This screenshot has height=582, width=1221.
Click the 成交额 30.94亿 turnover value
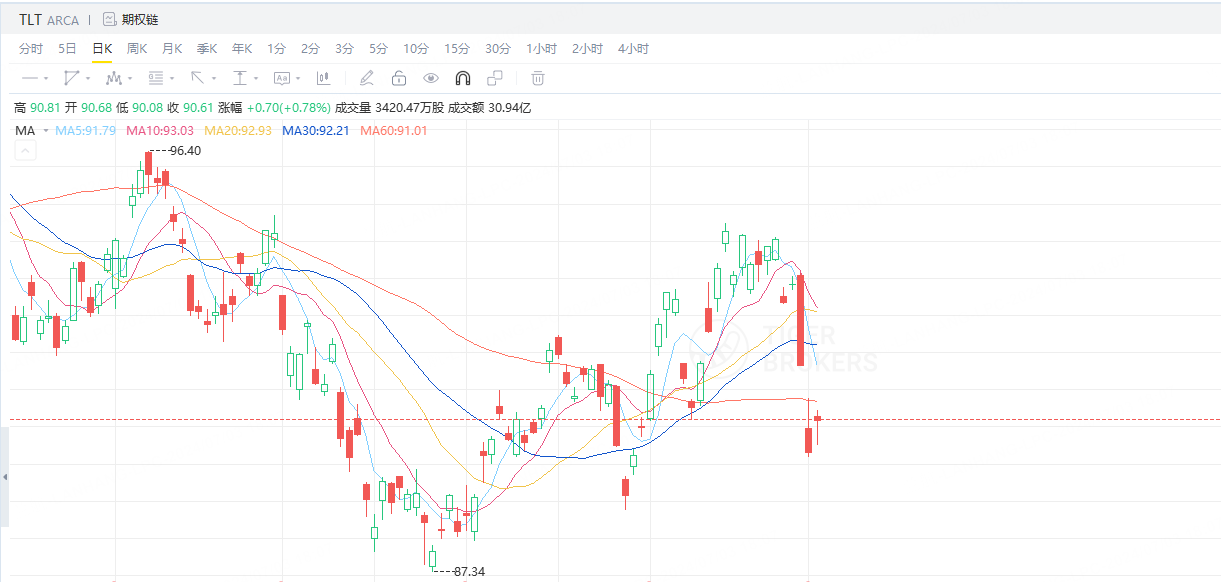(x=489, y=107)
